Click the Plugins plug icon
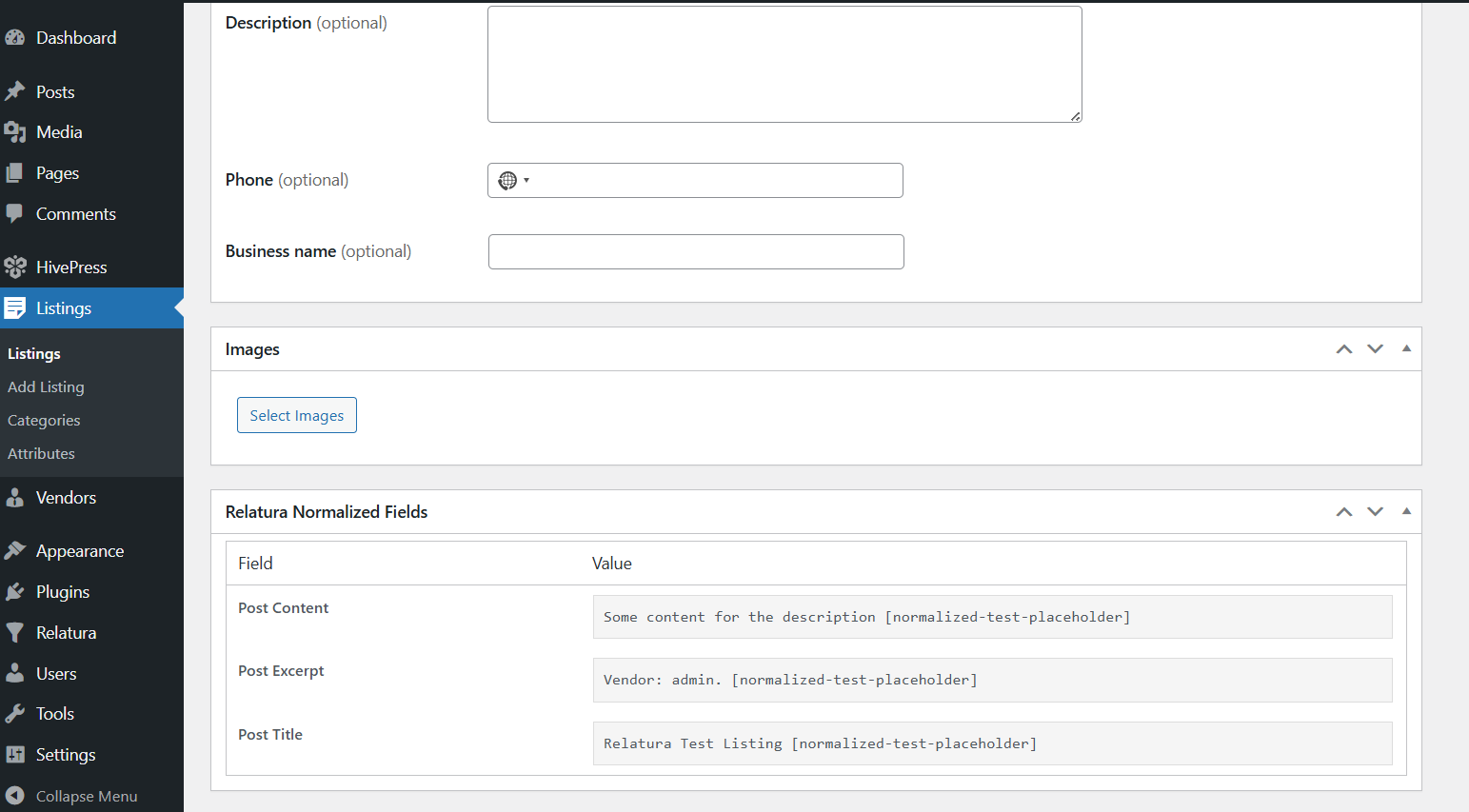 [16, 591]
